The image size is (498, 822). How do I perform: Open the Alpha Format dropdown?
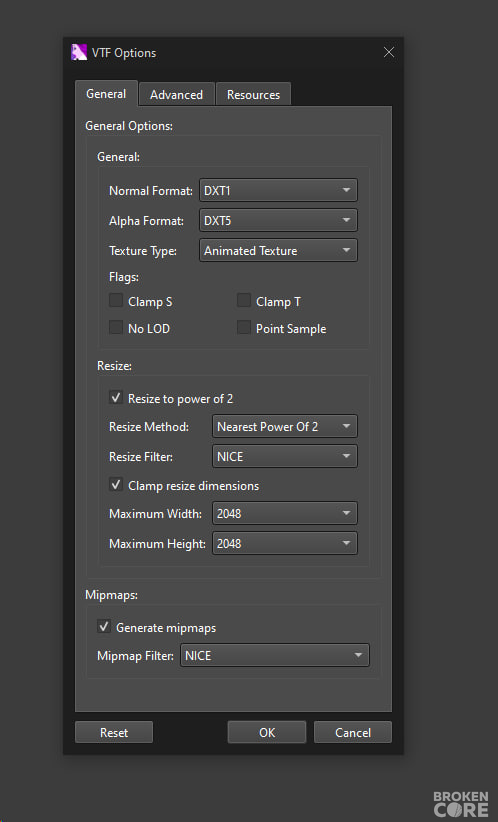(278, 220)
